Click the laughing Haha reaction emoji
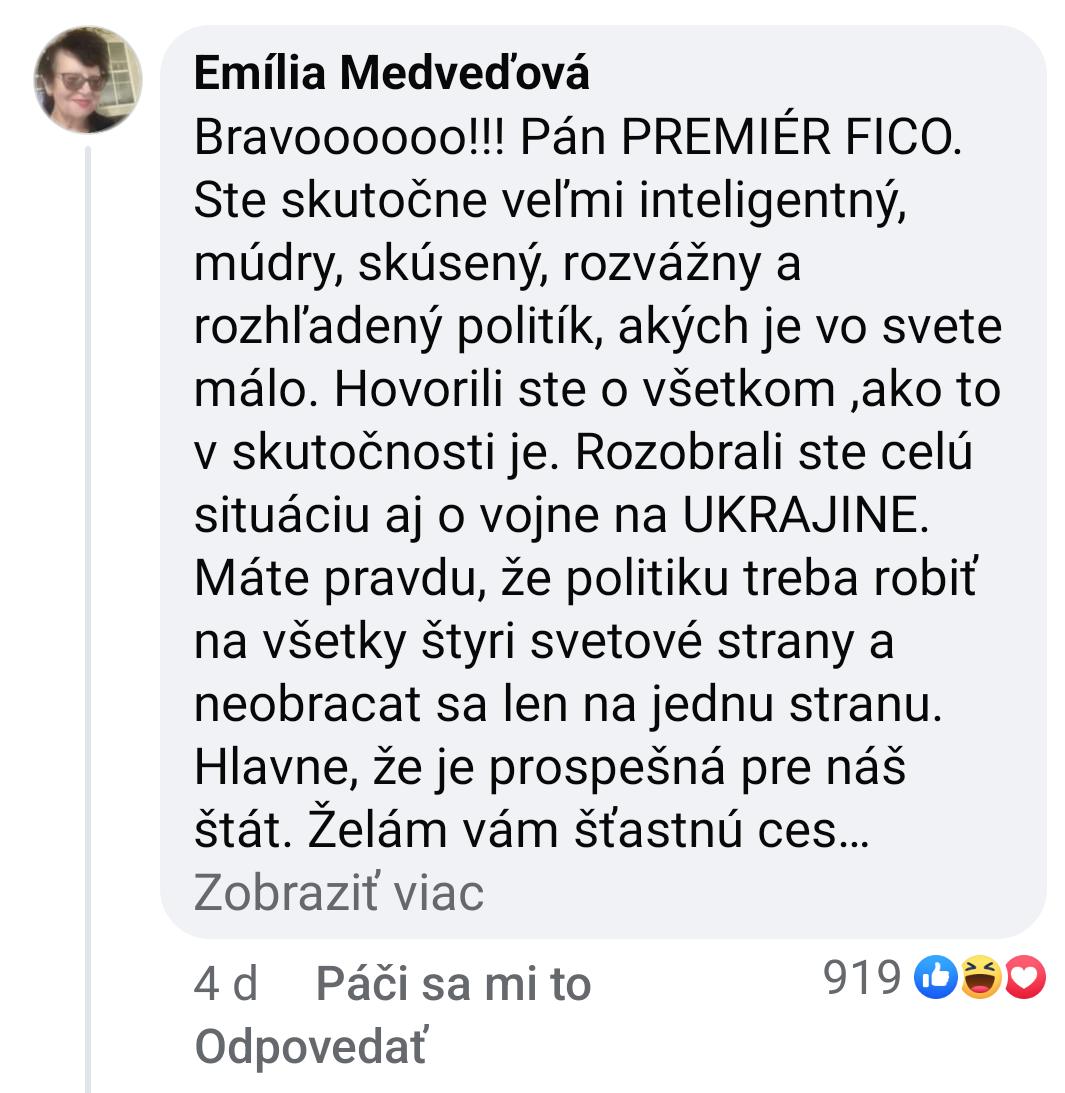The image size is (1065, 1093). pos(981,979)
